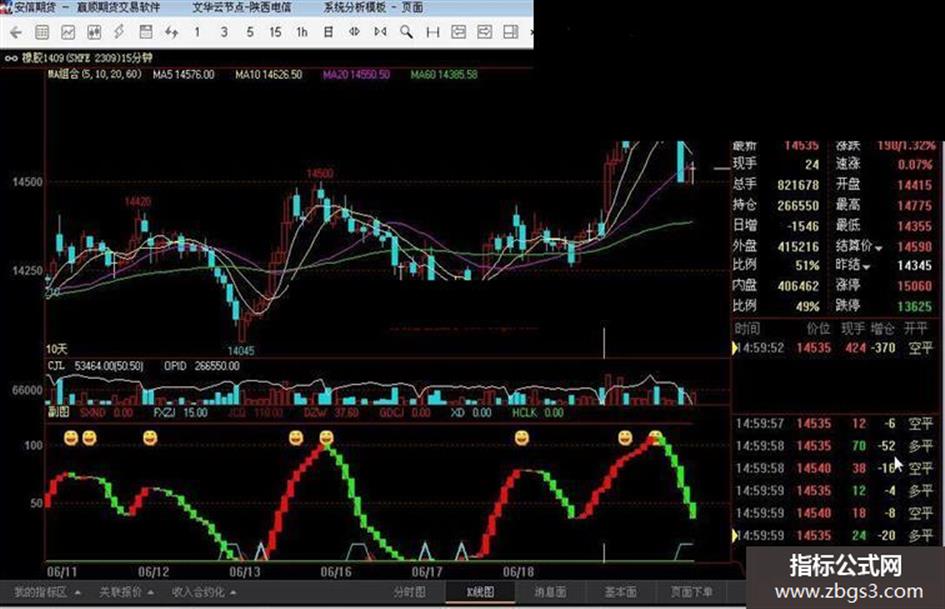Click the lightning quick-order icon

[119, 32]
